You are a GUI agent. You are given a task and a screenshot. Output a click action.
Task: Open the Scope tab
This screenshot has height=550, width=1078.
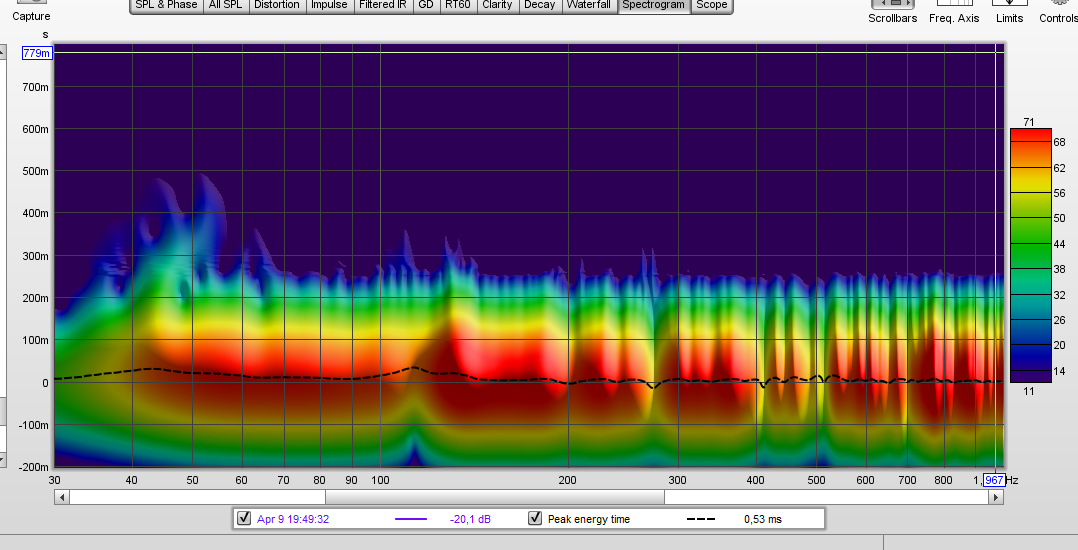click(x=712, y=5)
